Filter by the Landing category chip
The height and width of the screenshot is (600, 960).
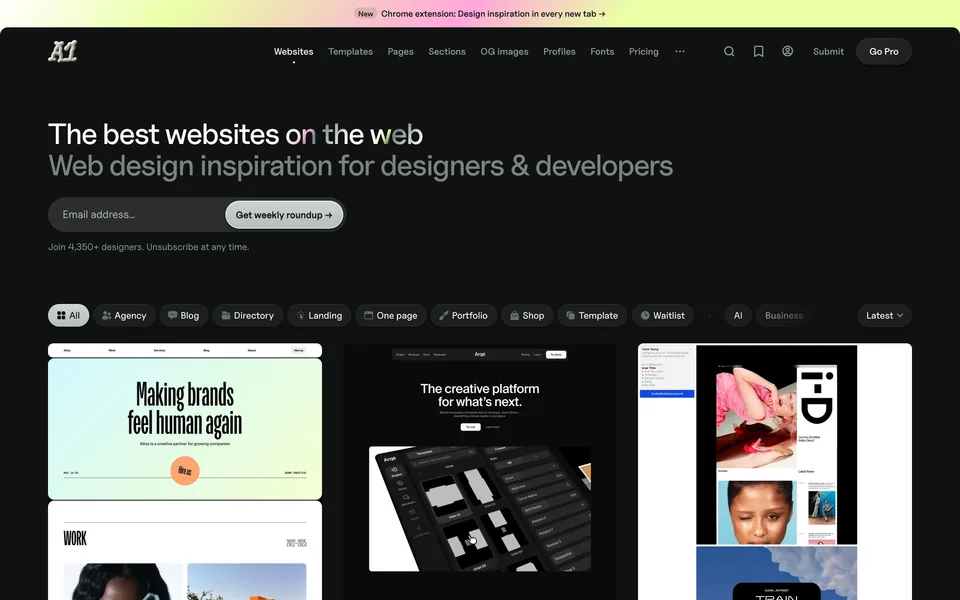coord(319,315)
